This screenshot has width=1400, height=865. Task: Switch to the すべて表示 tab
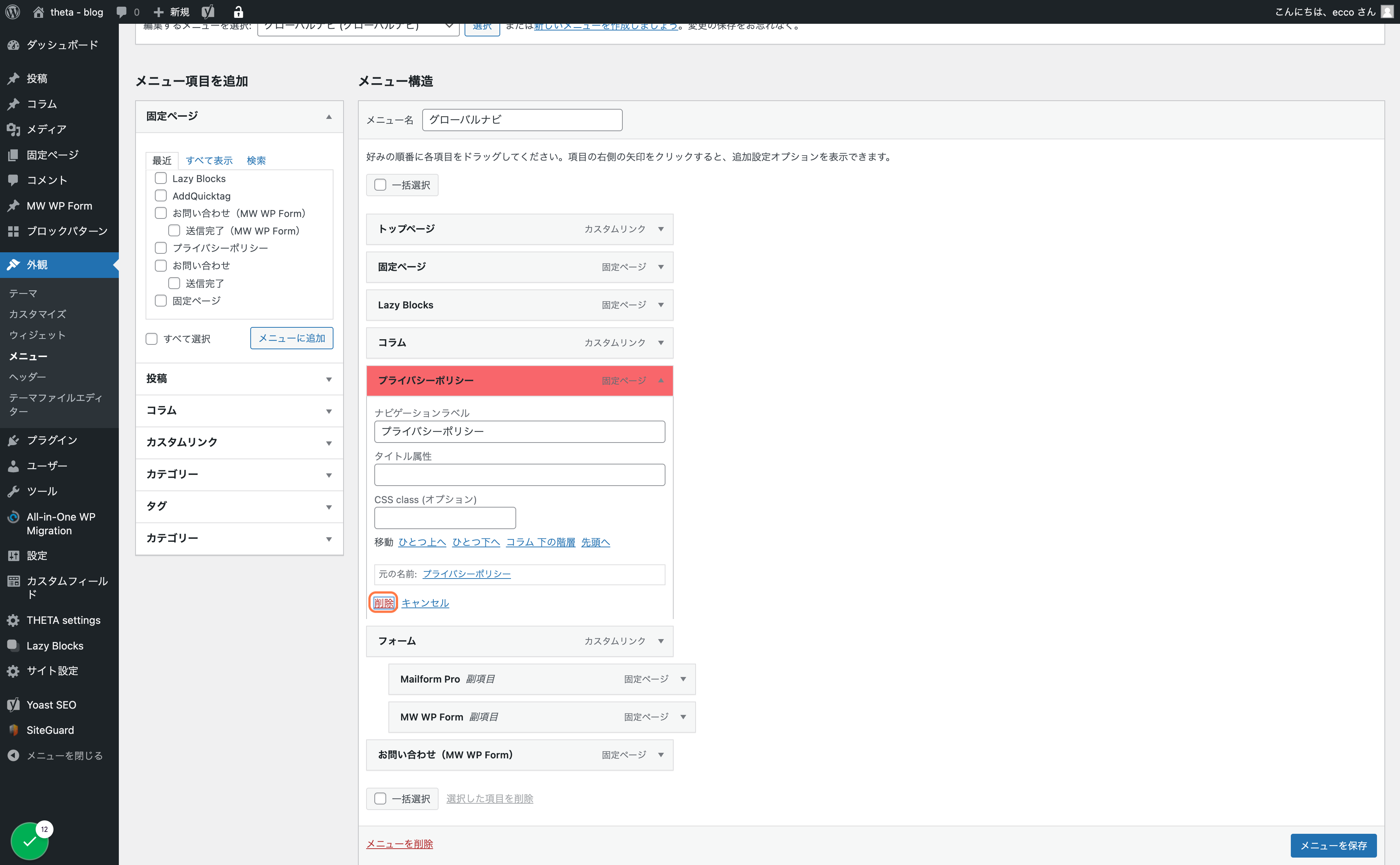point(209,161)
